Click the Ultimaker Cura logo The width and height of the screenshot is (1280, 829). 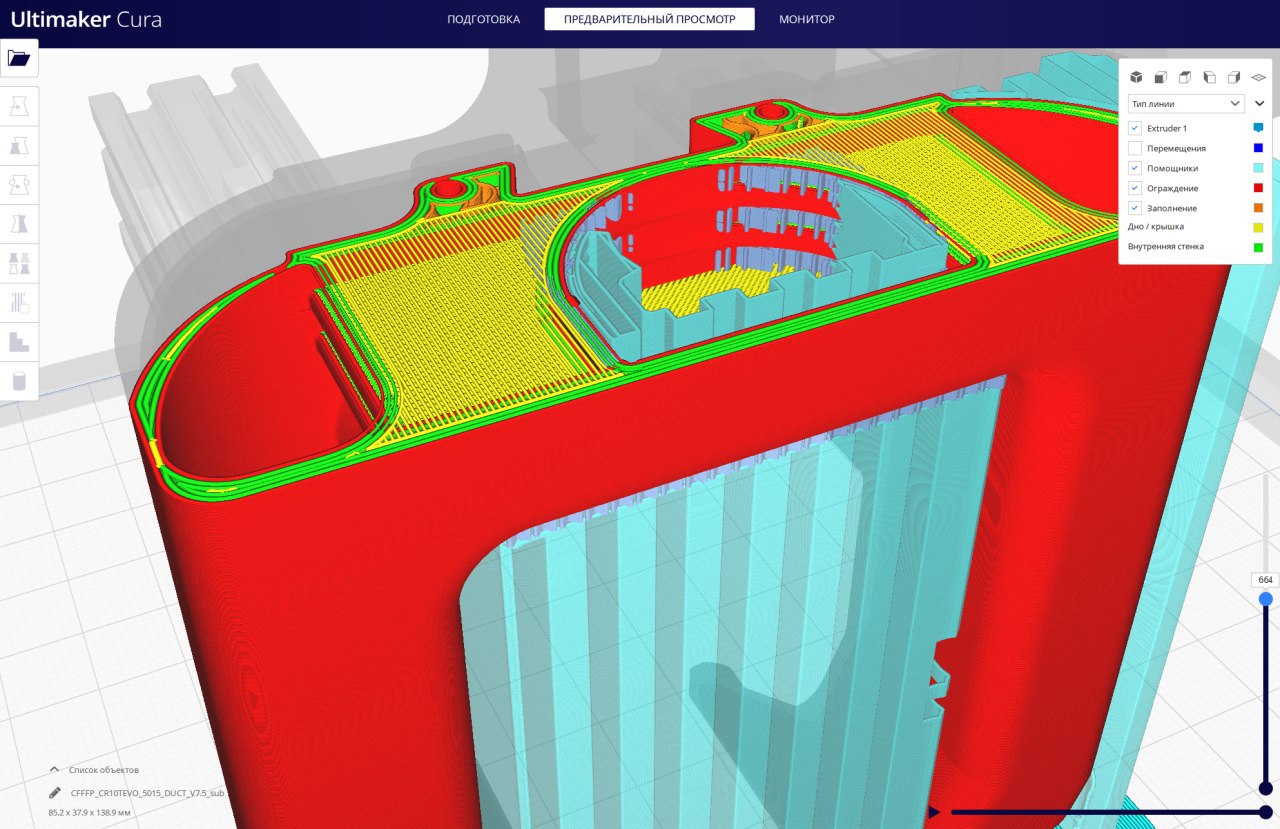(x=85, y=19)
